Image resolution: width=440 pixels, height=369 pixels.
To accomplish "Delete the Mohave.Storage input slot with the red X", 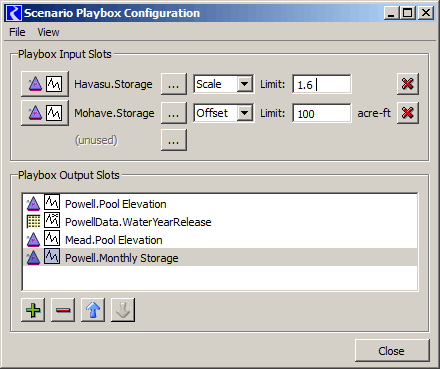I will [408, 113].
